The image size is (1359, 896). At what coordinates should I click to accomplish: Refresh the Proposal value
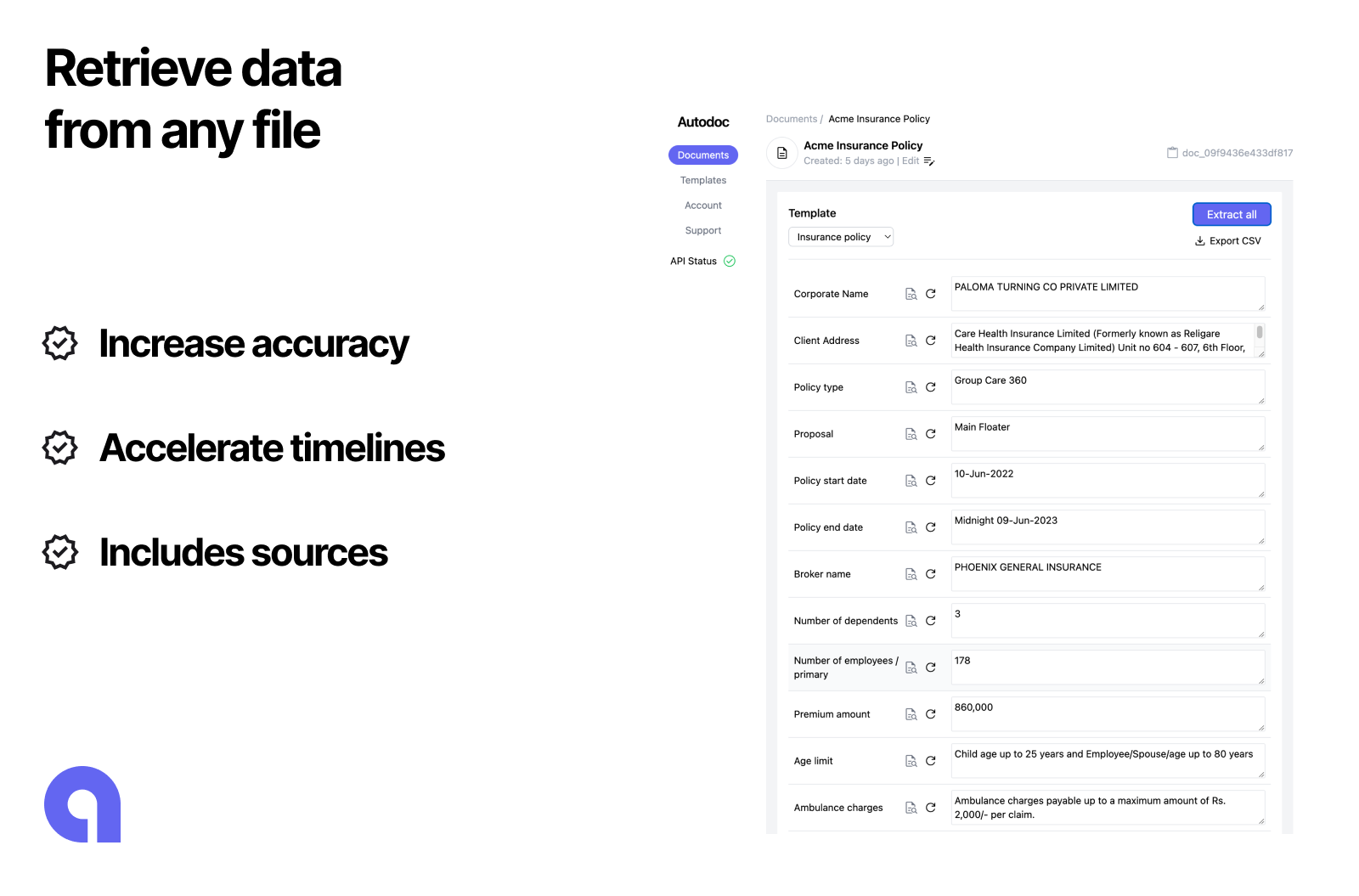pos(931,434)
